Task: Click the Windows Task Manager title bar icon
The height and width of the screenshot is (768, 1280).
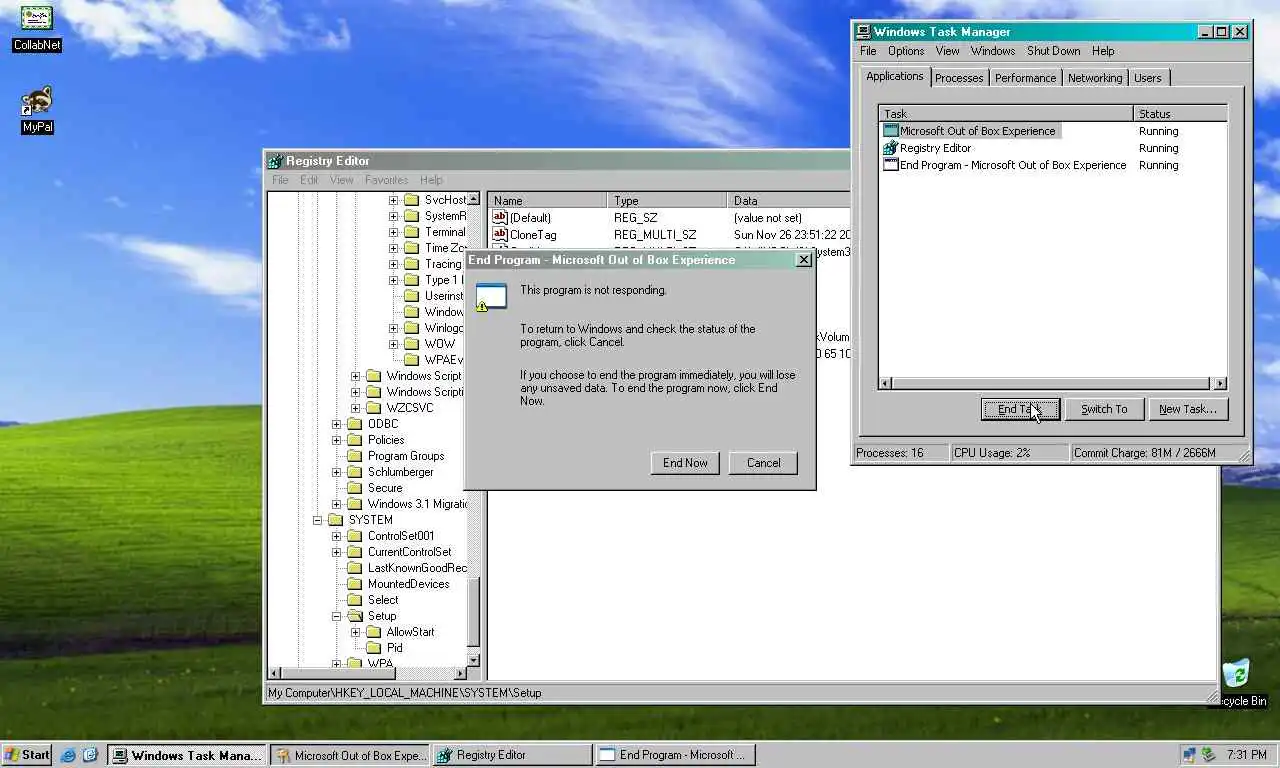Action: pyautogui.click(x=863, y=32)
